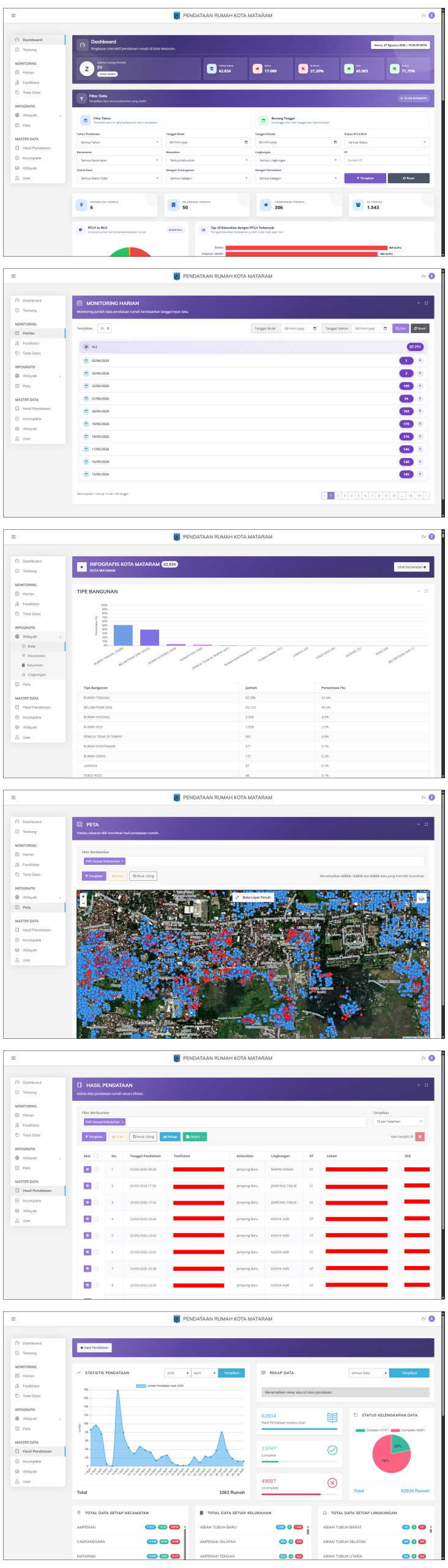
Task: Open arrow icon on the 15/05/2026 row
Action: 420,474
